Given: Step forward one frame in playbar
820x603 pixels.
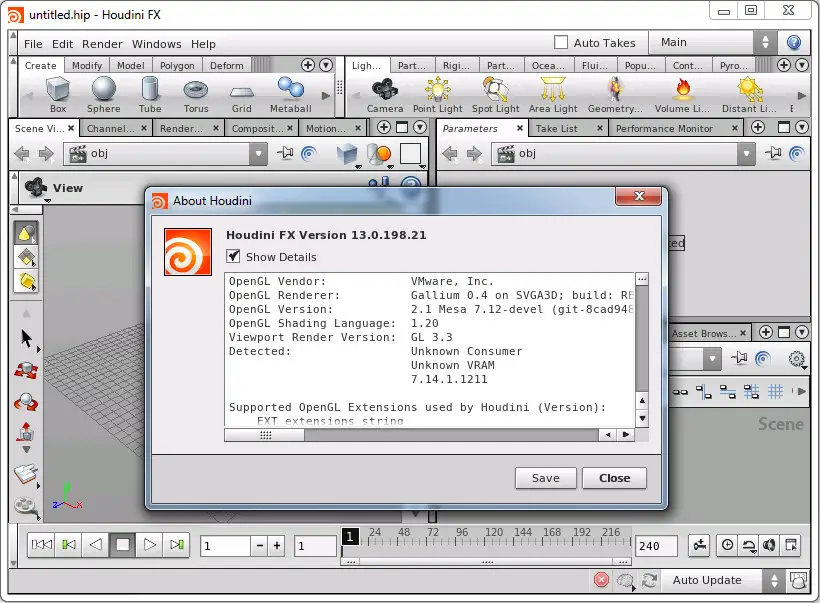Looking at the screenshot, I should (x=177, y=545).
